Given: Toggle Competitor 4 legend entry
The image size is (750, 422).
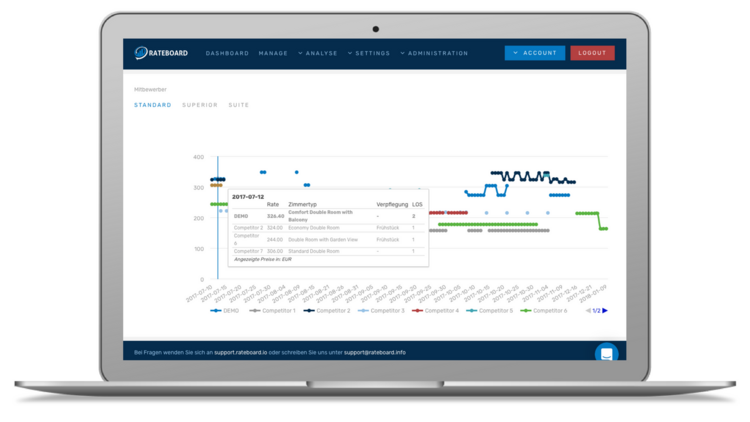Looking at the screenshot, I should (435, 311).
